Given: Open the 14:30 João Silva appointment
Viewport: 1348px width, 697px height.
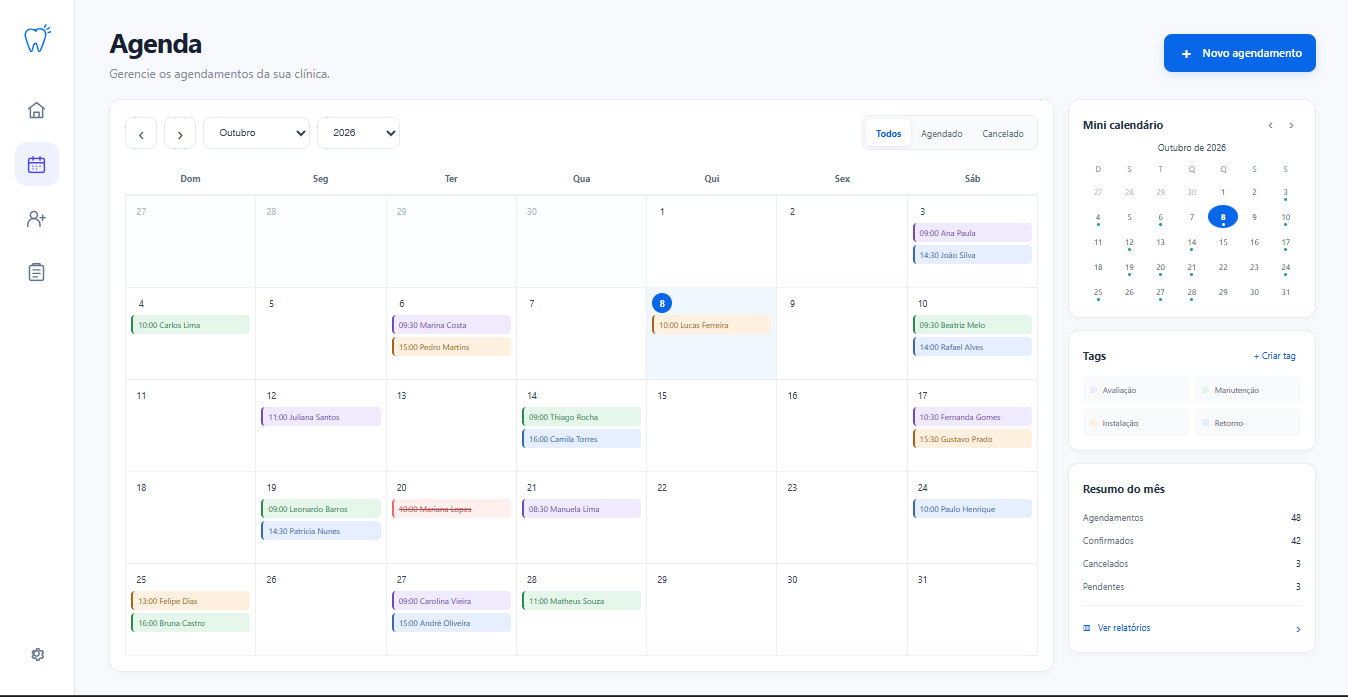Looking at the screenshot, I should pyautogui.click(x=972, y=255).
